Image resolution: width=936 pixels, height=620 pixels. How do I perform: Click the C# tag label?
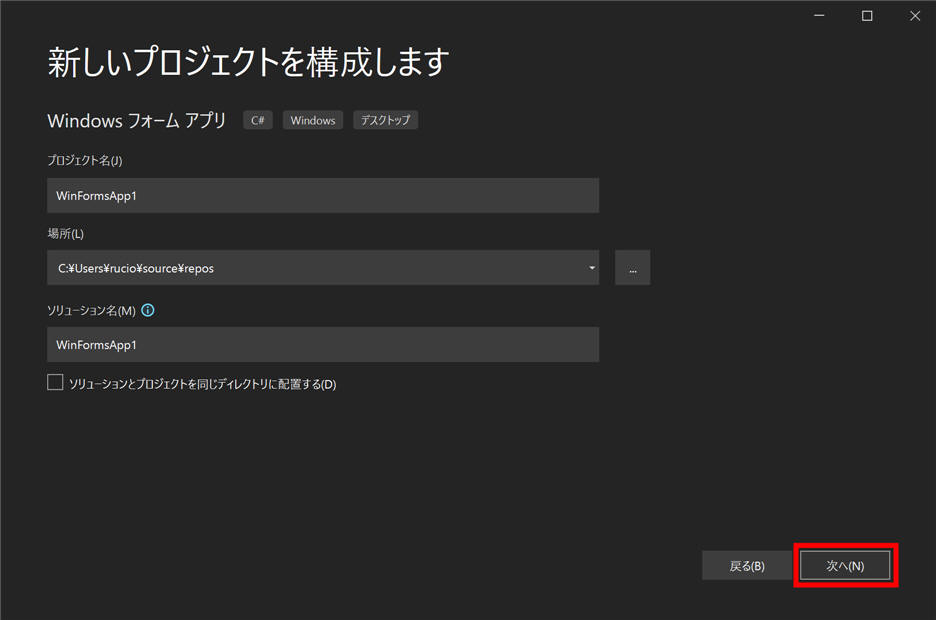(x=258, y=120)
